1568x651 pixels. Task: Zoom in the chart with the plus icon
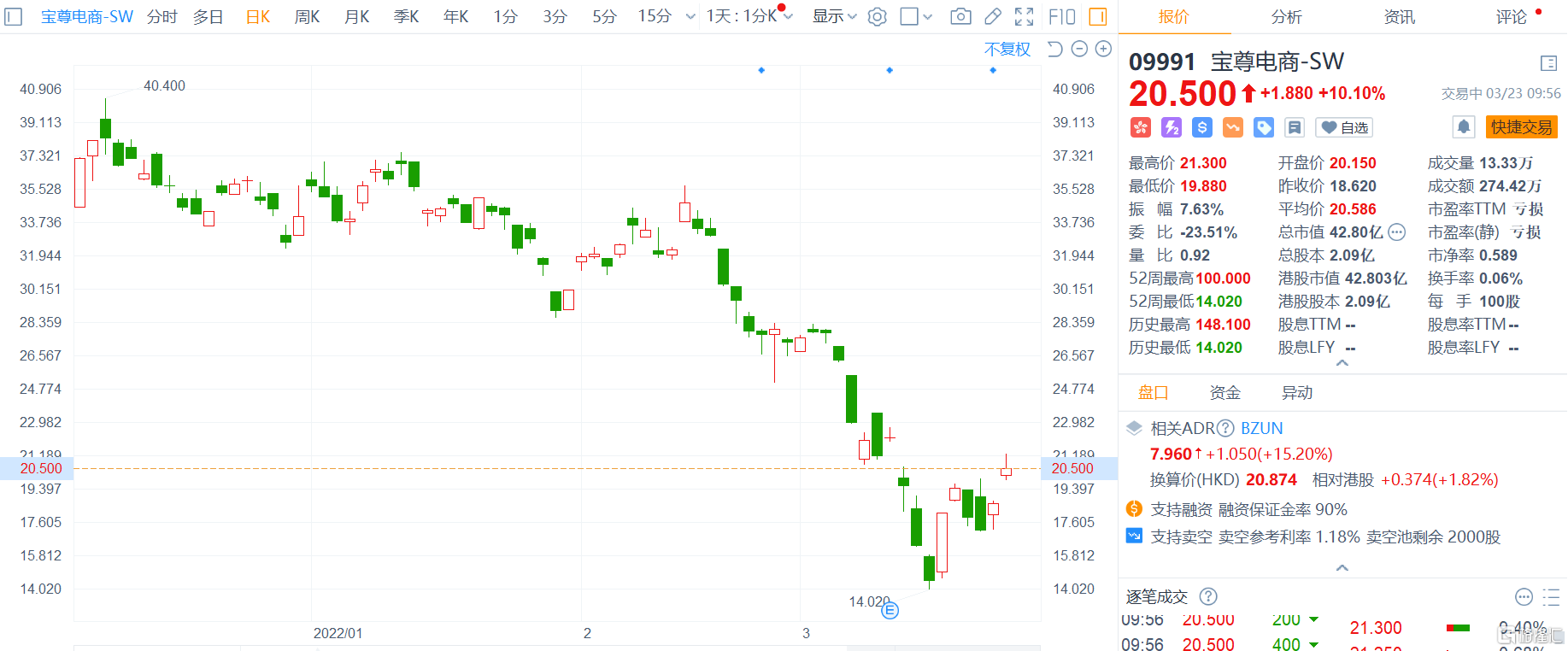tap(1103, 49)
